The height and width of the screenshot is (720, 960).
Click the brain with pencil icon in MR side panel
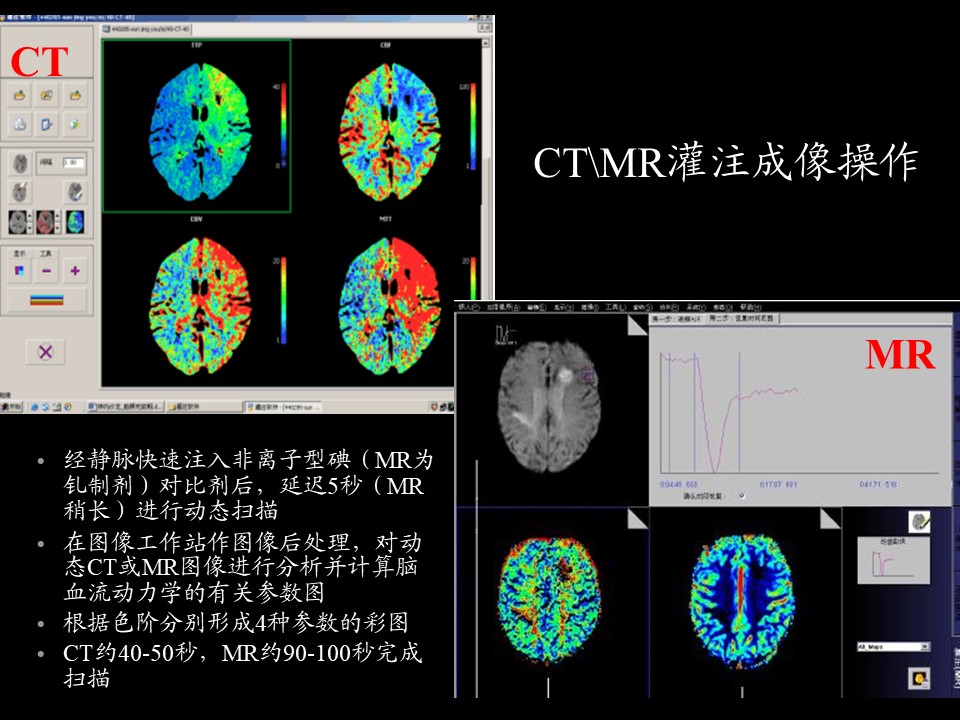pyautogui.click(x=919, y=522)
